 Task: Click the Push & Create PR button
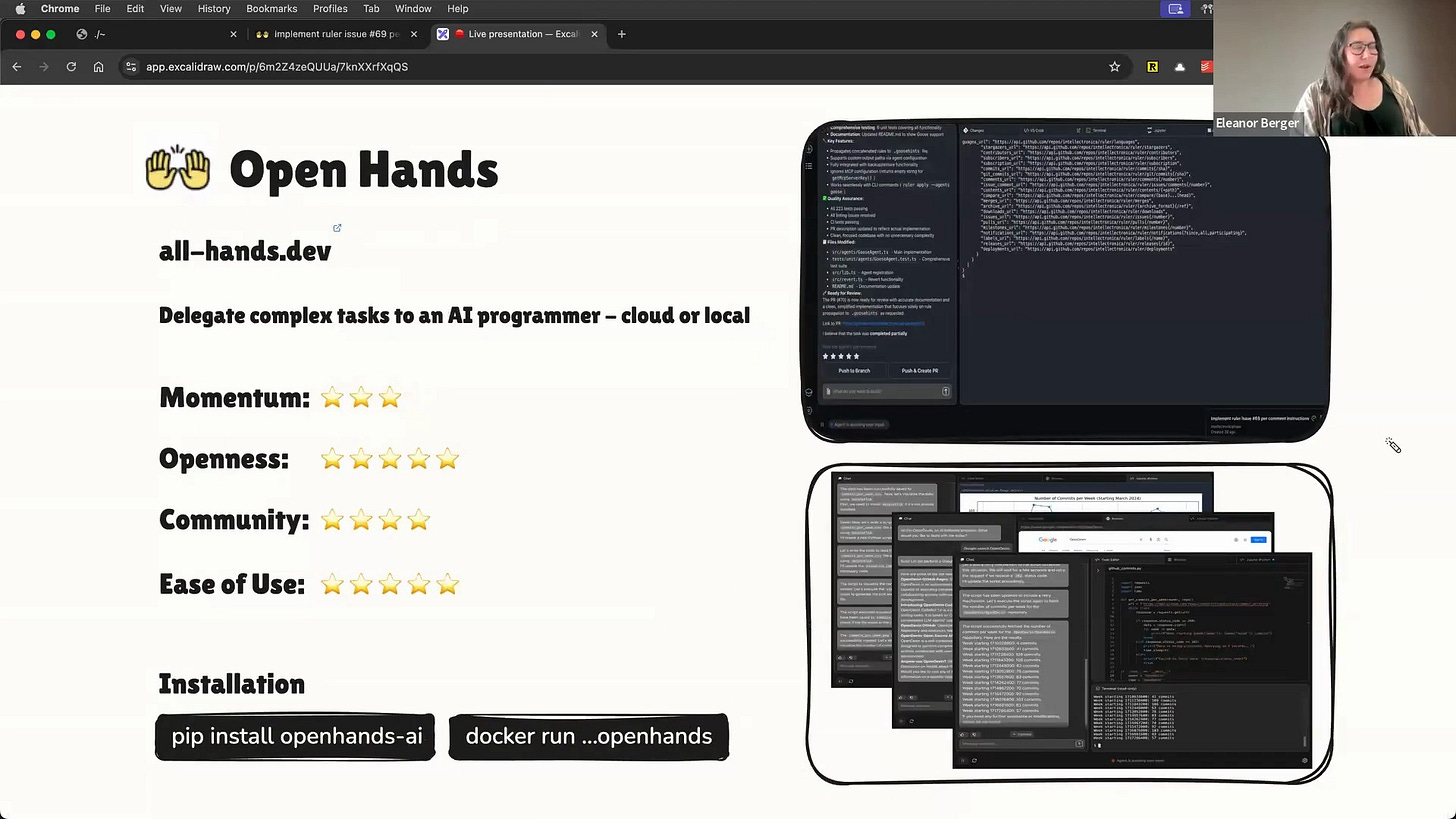click(919, 370)
